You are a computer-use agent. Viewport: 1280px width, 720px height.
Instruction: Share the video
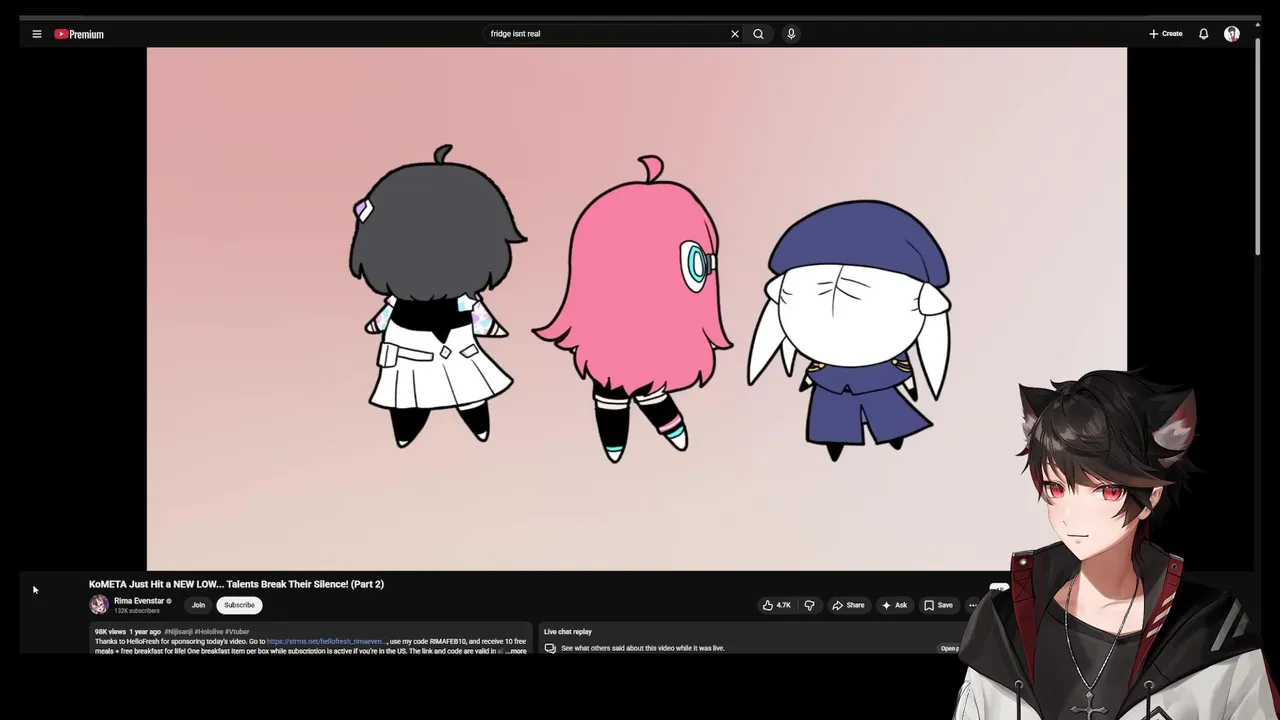tap(848, 605)
